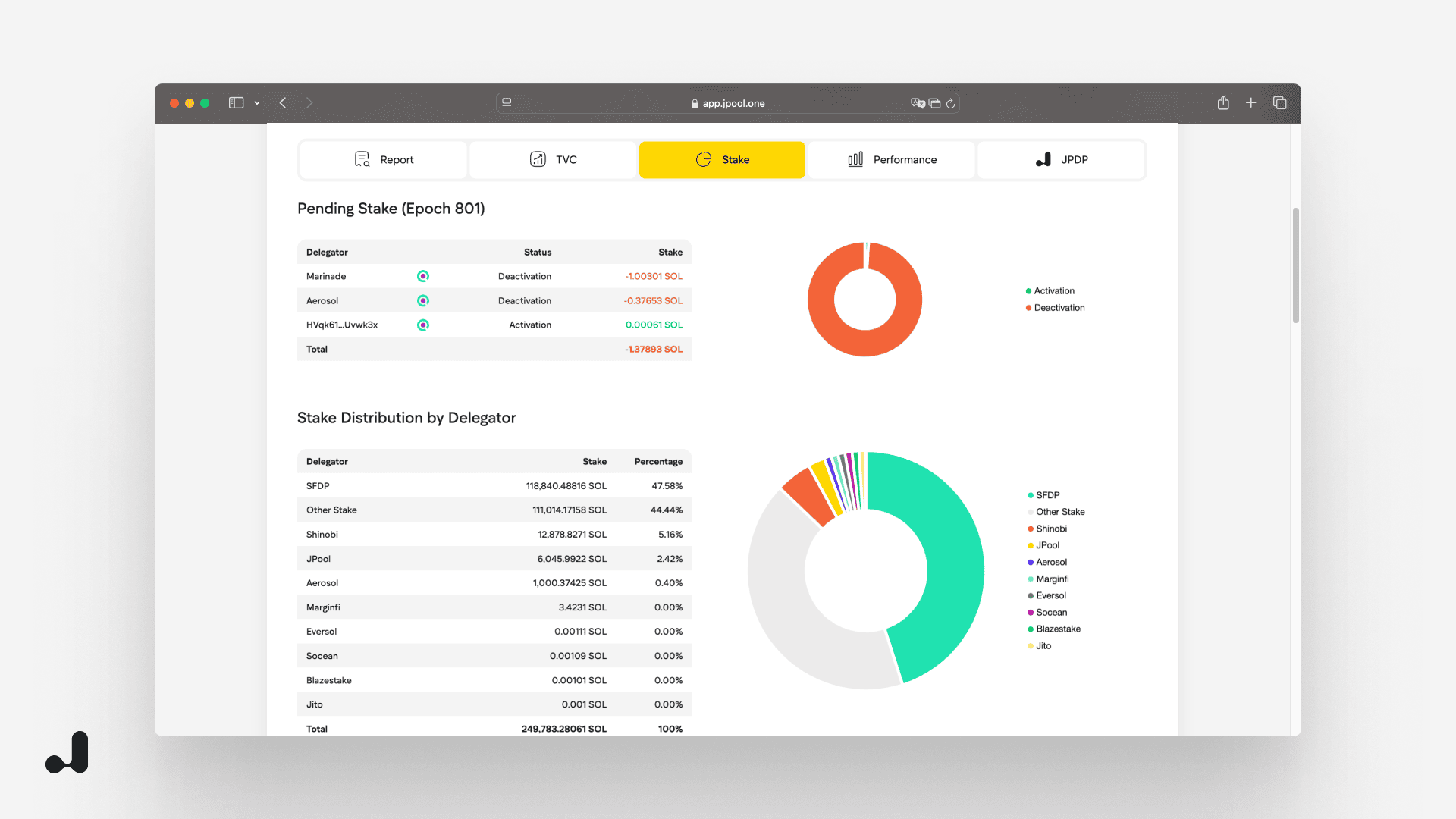Open the Safari share icon

pyautogui.click(x=1223, y=103)
